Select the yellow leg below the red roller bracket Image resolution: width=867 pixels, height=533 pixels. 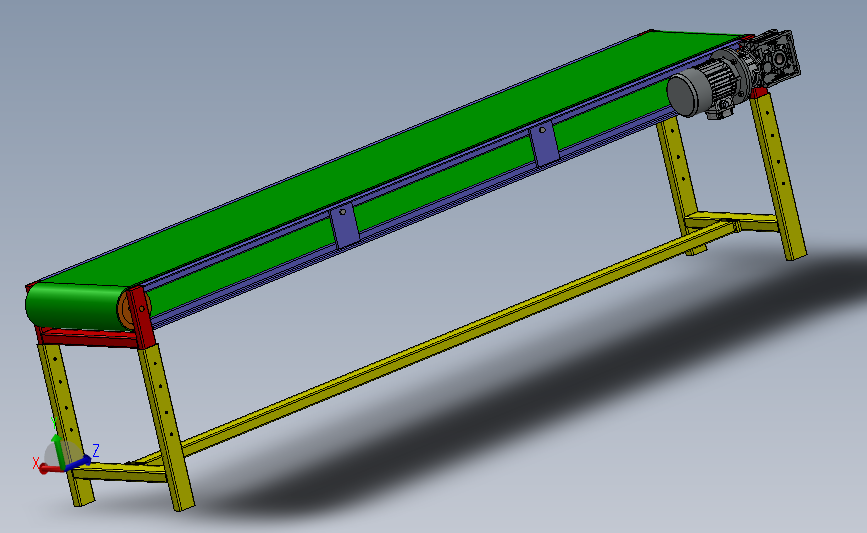tap(166, 427)
